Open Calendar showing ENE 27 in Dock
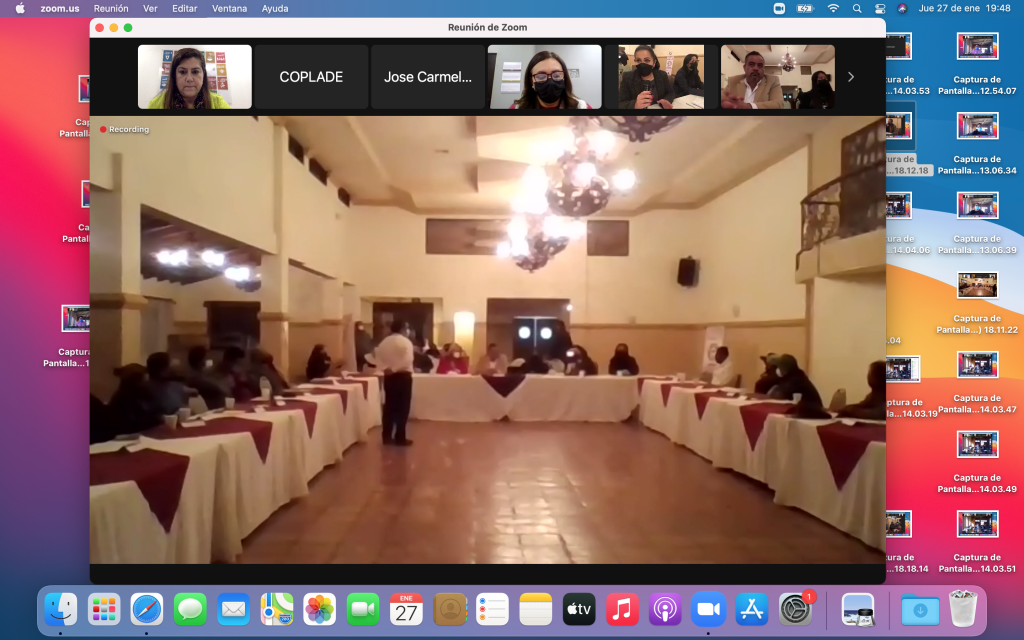This screenshot has height=640, width=1024. [406, 610]
